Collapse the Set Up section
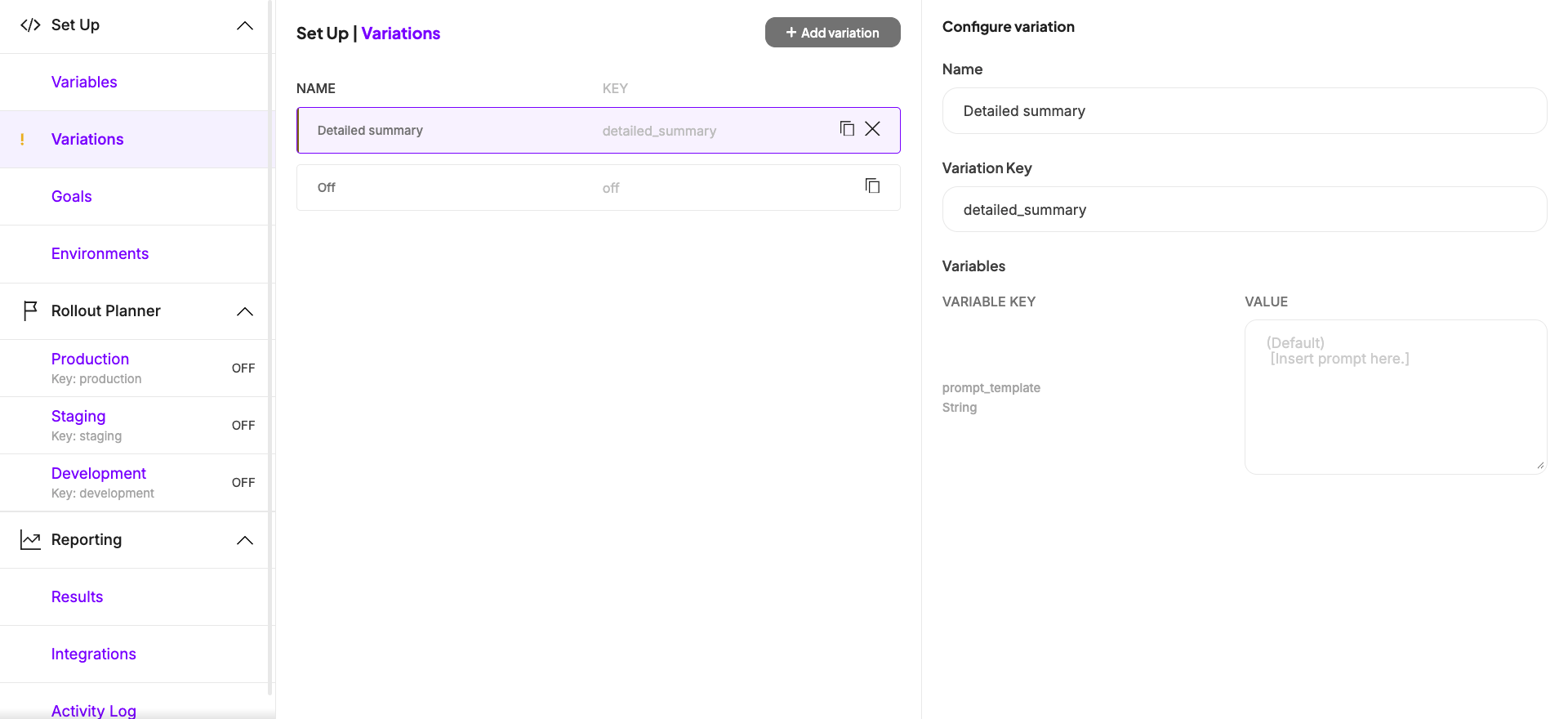 click(244, 25)
